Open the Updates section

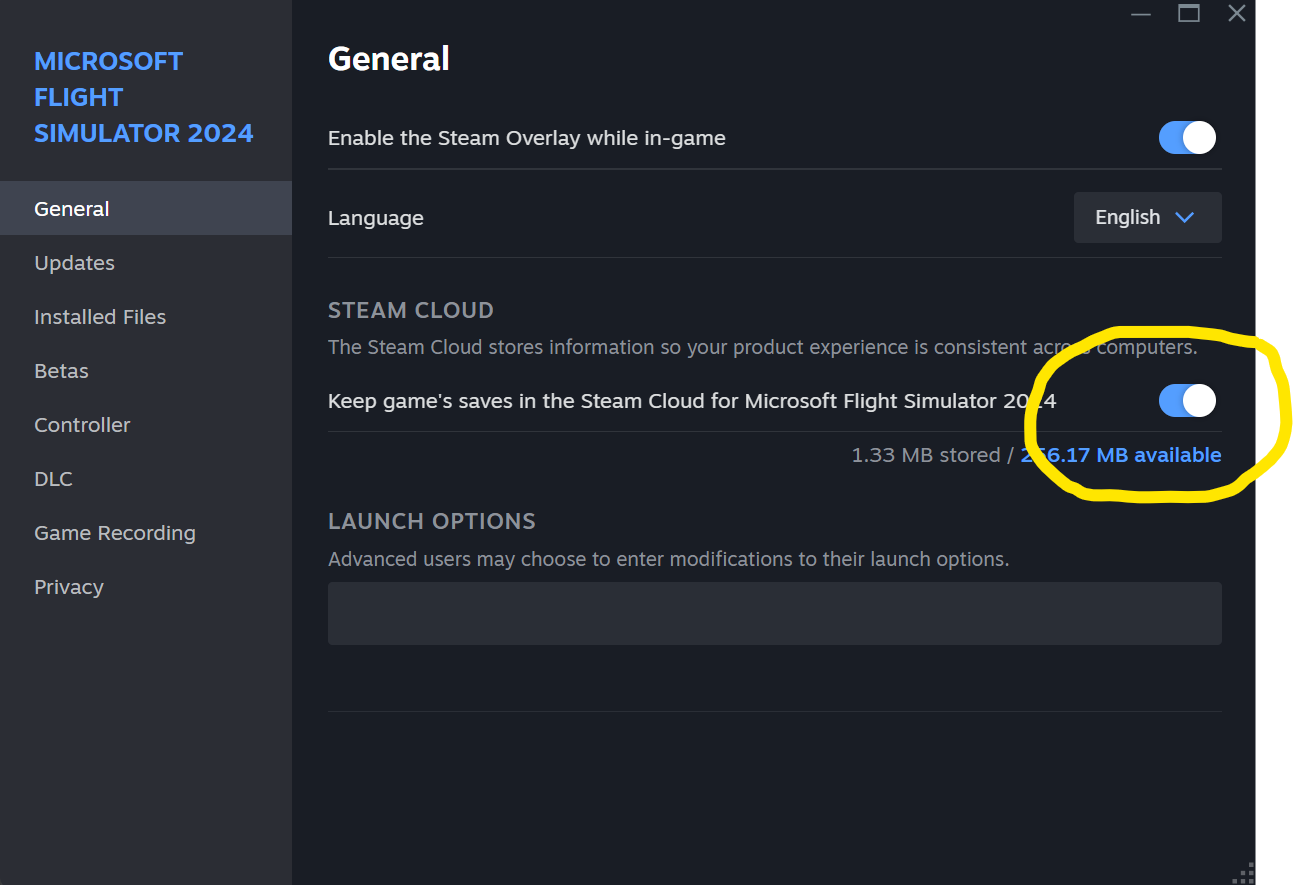[74, 263]
